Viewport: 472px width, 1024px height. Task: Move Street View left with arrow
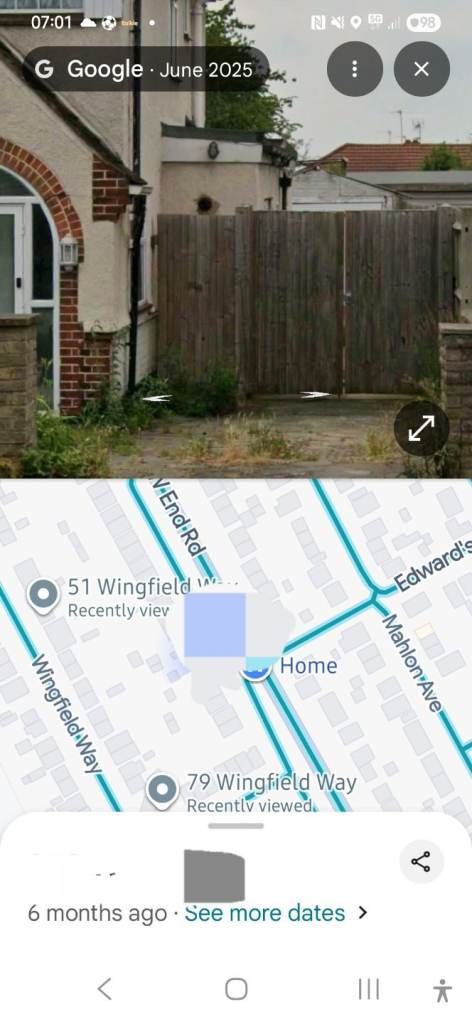click(x=157, y=398)
